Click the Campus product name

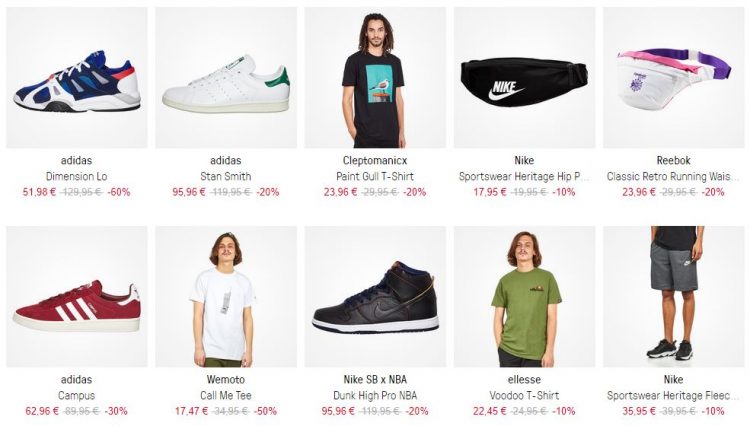click(77, 396)
